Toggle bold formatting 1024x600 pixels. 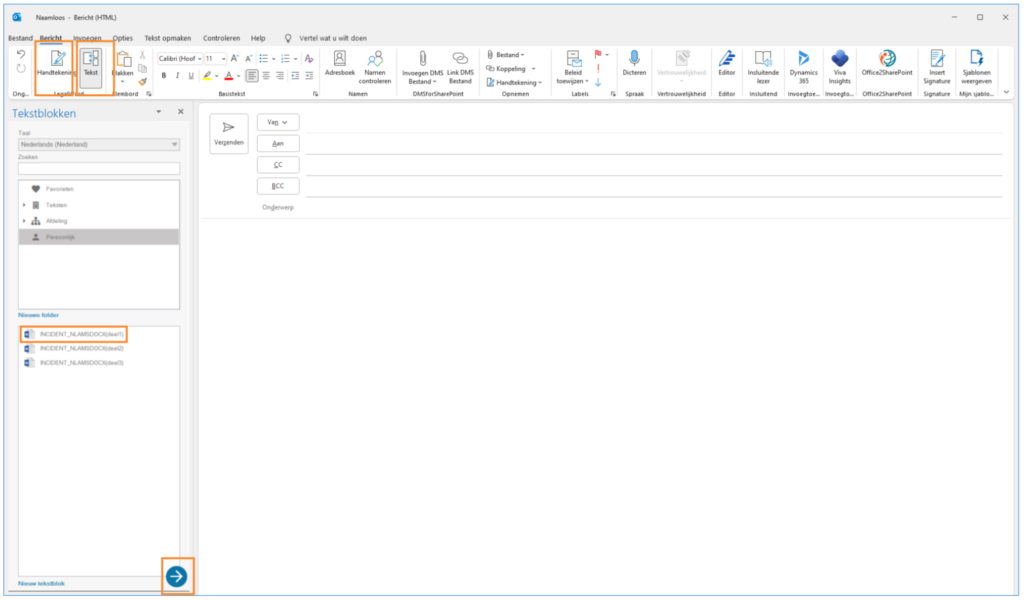click(164, 76)
